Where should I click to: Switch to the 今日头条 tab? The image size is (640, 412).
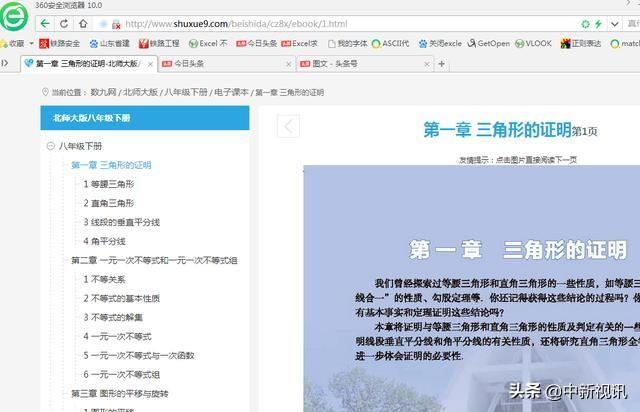(227, 64)
